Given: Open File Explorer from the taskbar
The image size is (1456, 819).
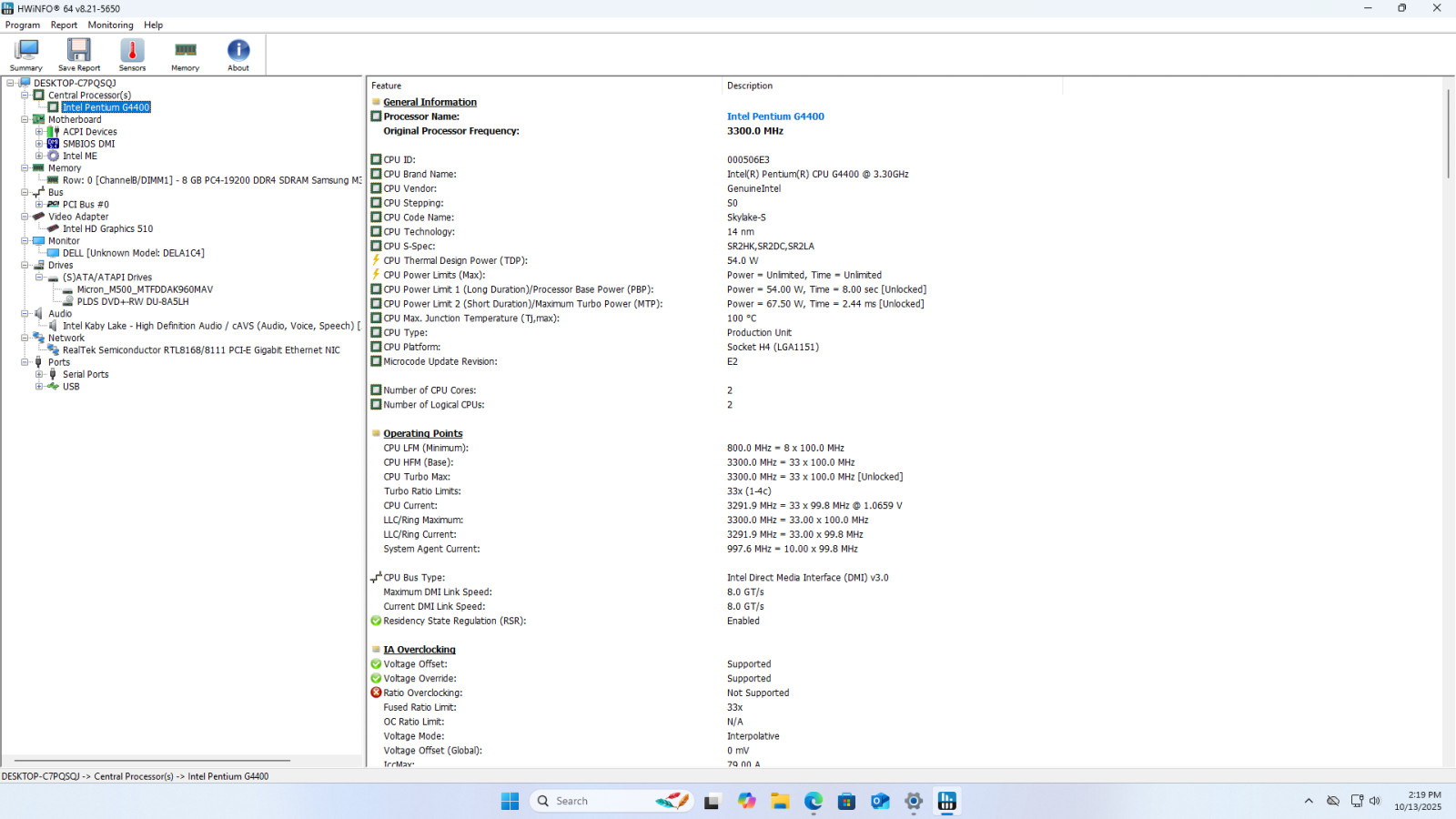Looking at the screenshot, I should (x=780, y=801).
